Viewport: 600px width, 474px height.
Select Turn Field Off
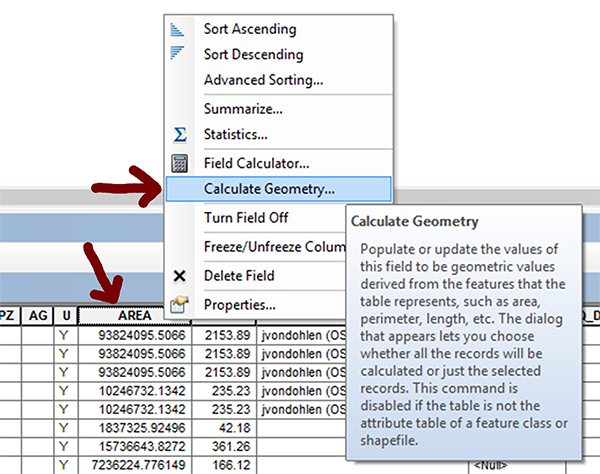[246, 218]
